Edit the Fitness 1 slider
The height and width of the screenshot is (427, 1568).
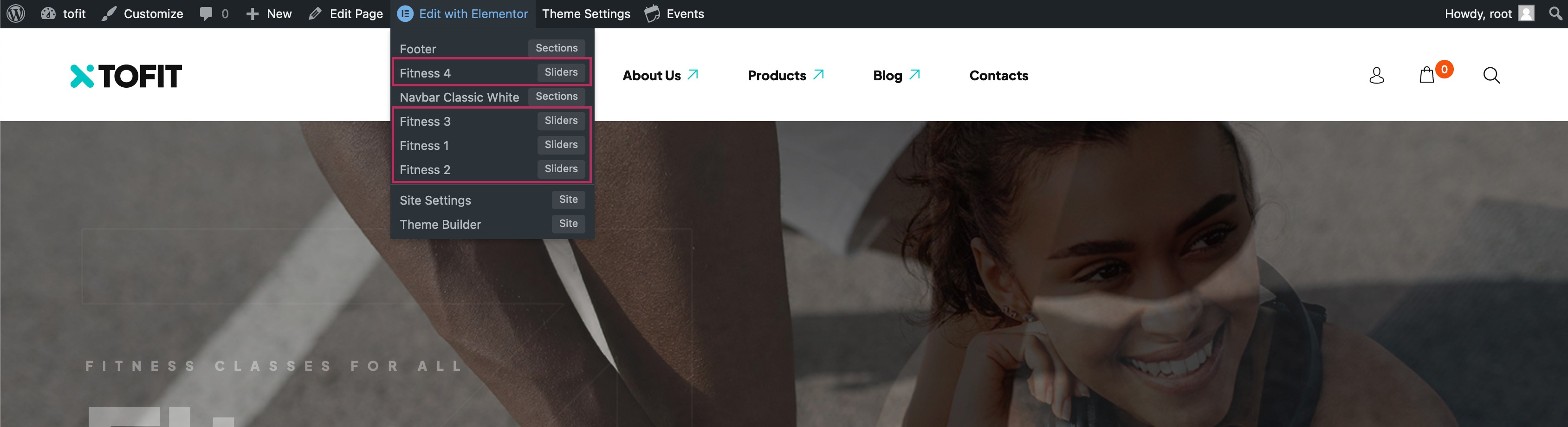[x=492, y=145]
